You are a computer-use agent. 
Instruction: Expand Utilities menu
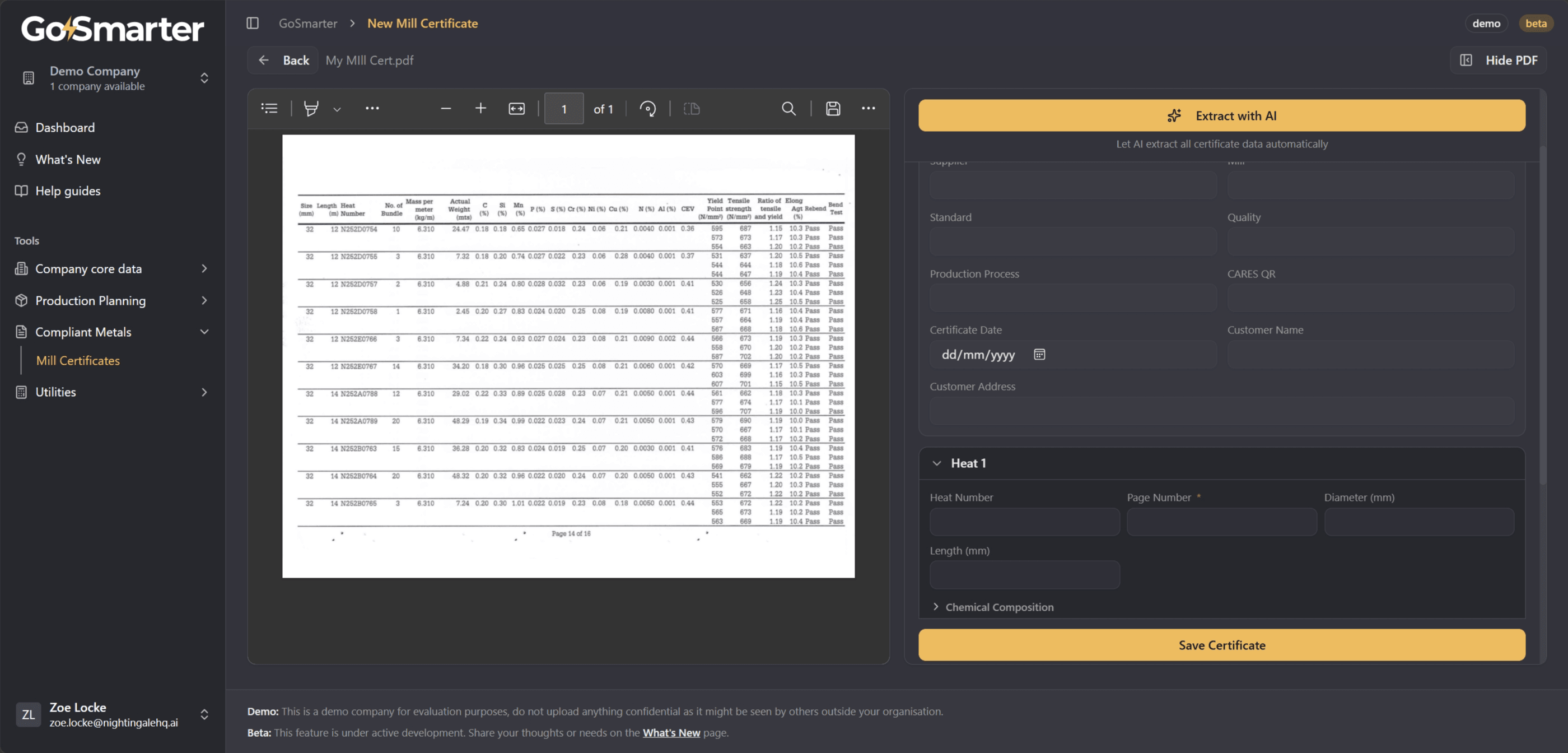112,392
